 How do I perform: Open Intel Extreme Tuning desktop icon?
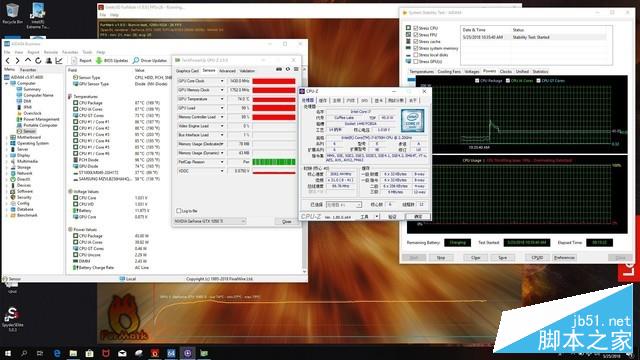click(38, 16)
